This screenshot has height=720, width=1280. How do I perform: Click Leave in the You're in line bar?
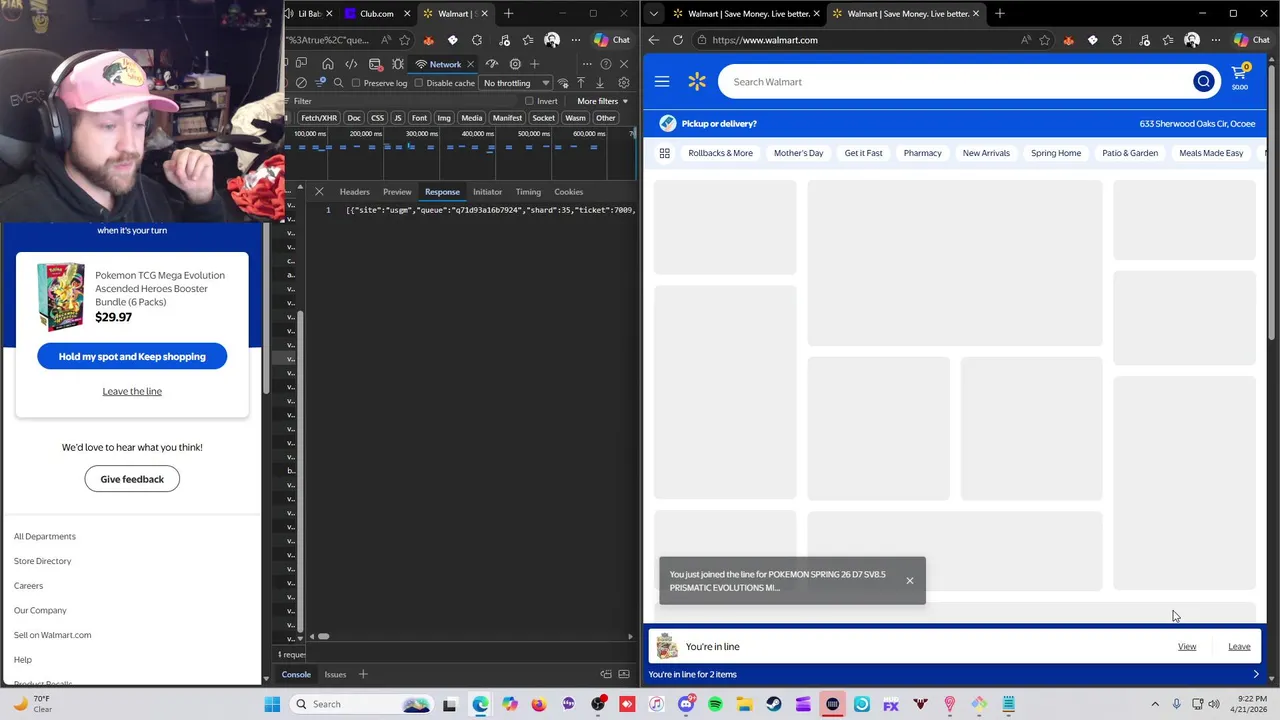[x=1239, y=647]
